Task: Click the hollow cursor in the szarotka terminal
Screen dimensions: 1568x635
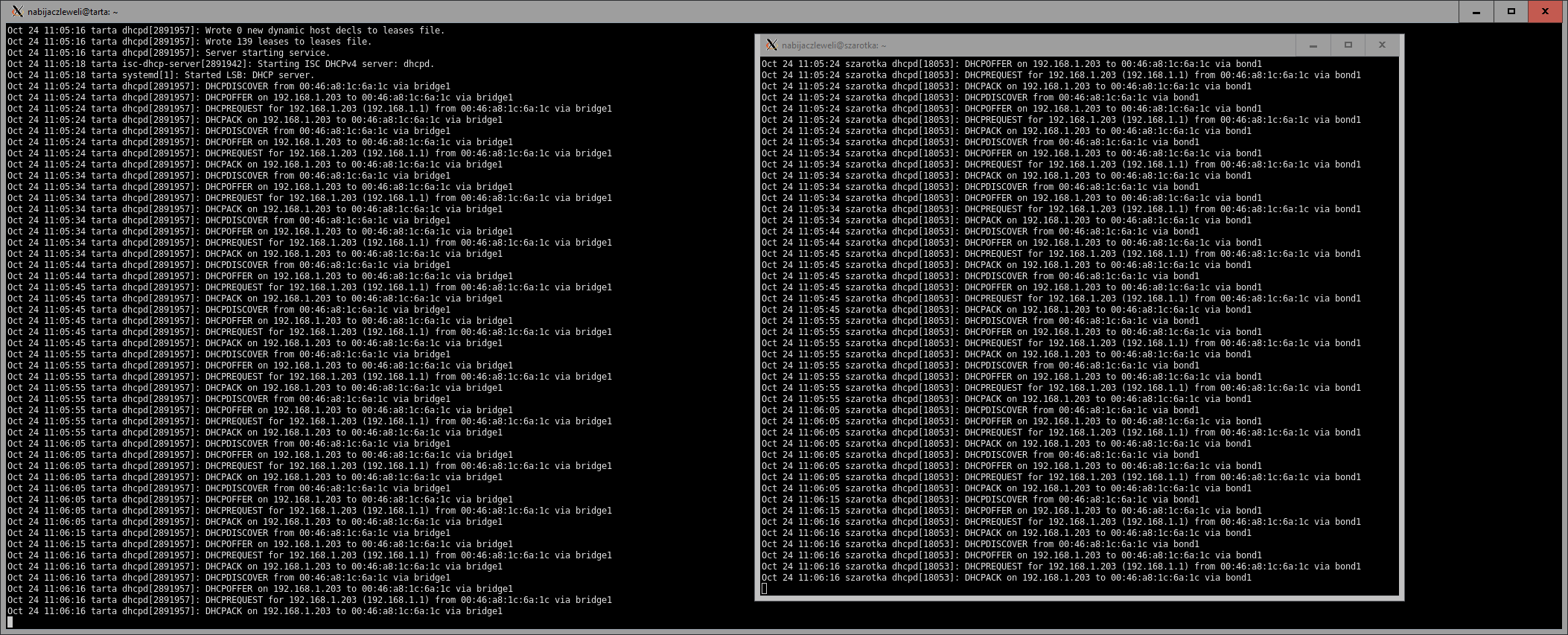Action: point(765,589)
